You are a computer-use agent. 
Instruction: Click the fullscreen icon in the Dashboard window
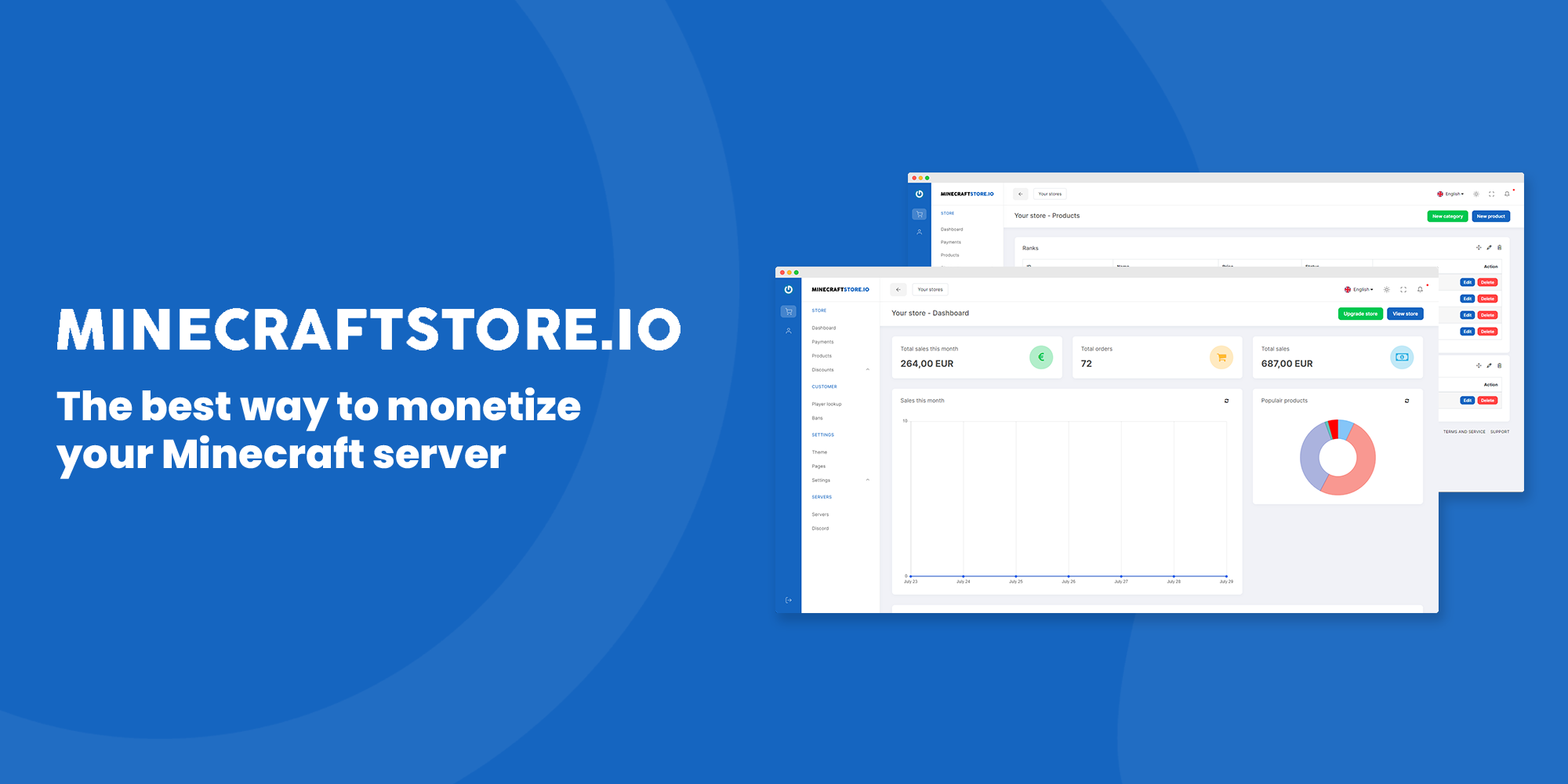1403,289
